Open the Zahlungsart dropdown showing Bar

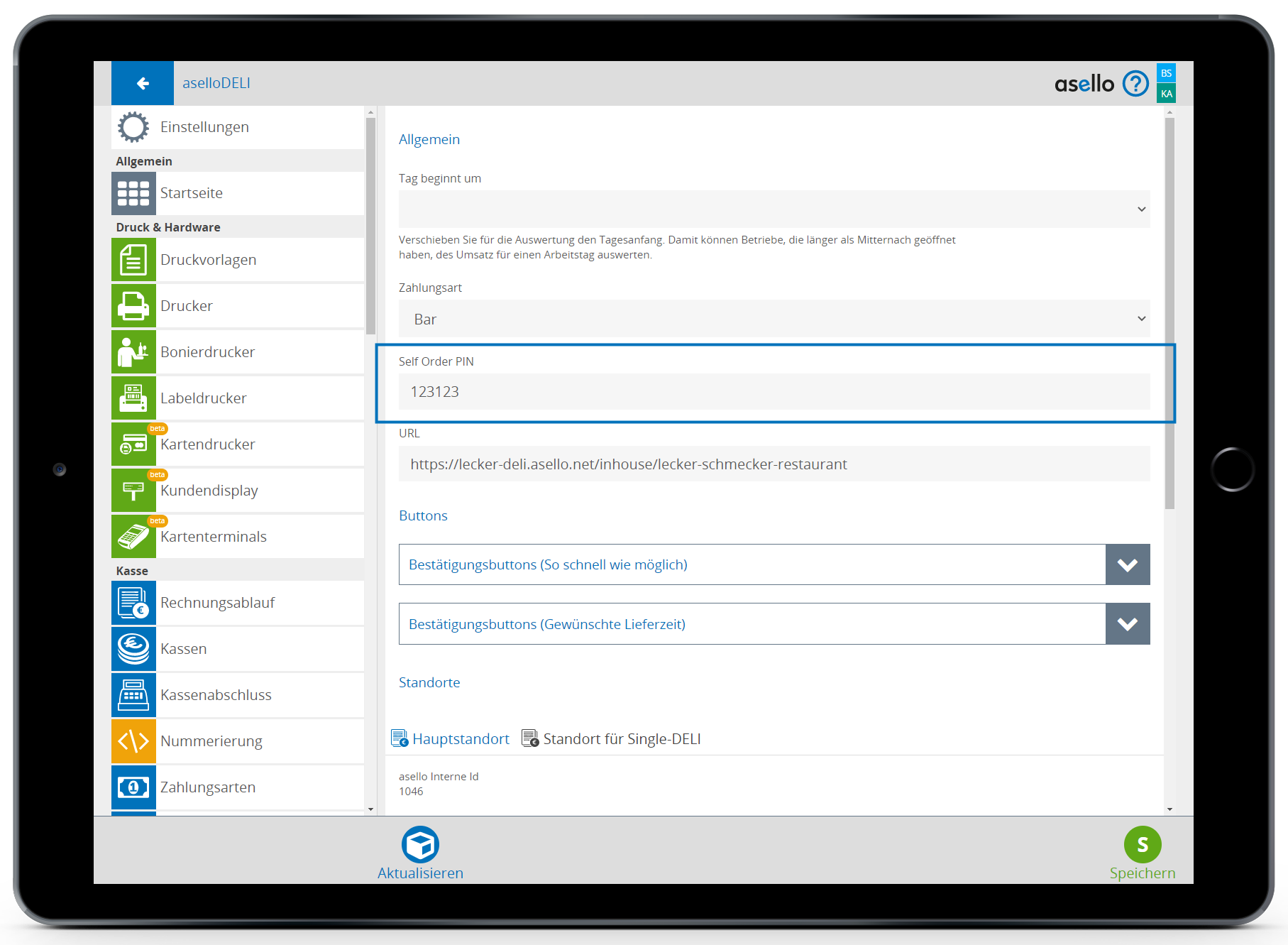(x=774, y=319)
